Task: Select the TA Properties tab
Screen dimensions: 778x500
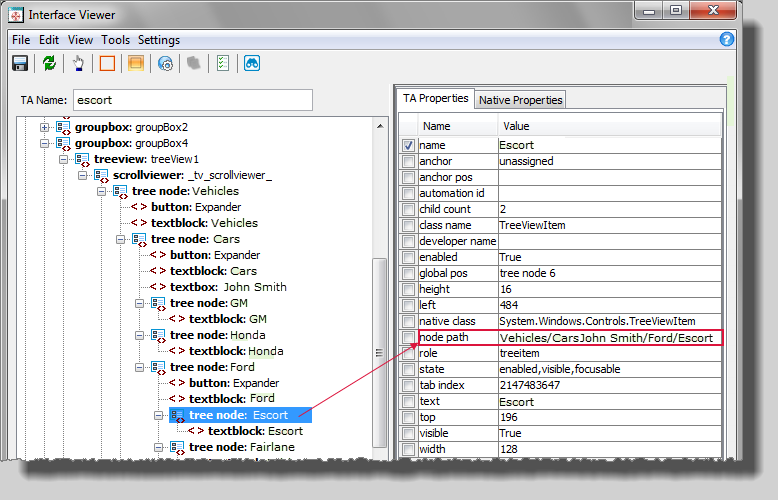Action: pyautogui.click(x=436, y=98)
